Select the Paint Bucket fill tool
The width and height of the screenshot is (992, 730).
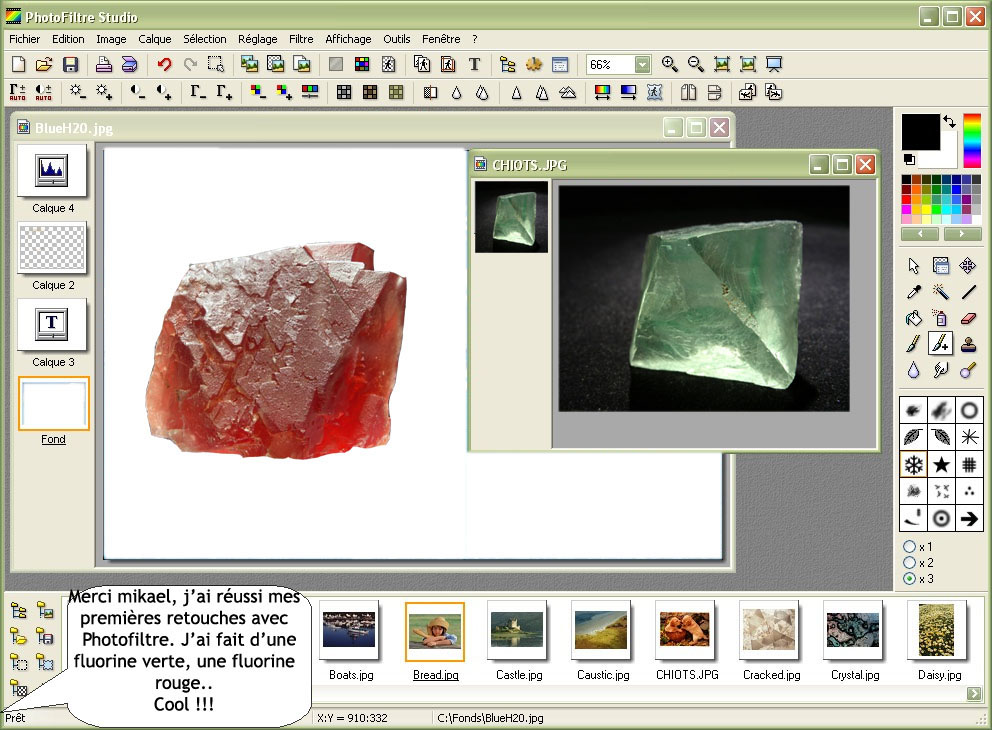coord(913,319)
